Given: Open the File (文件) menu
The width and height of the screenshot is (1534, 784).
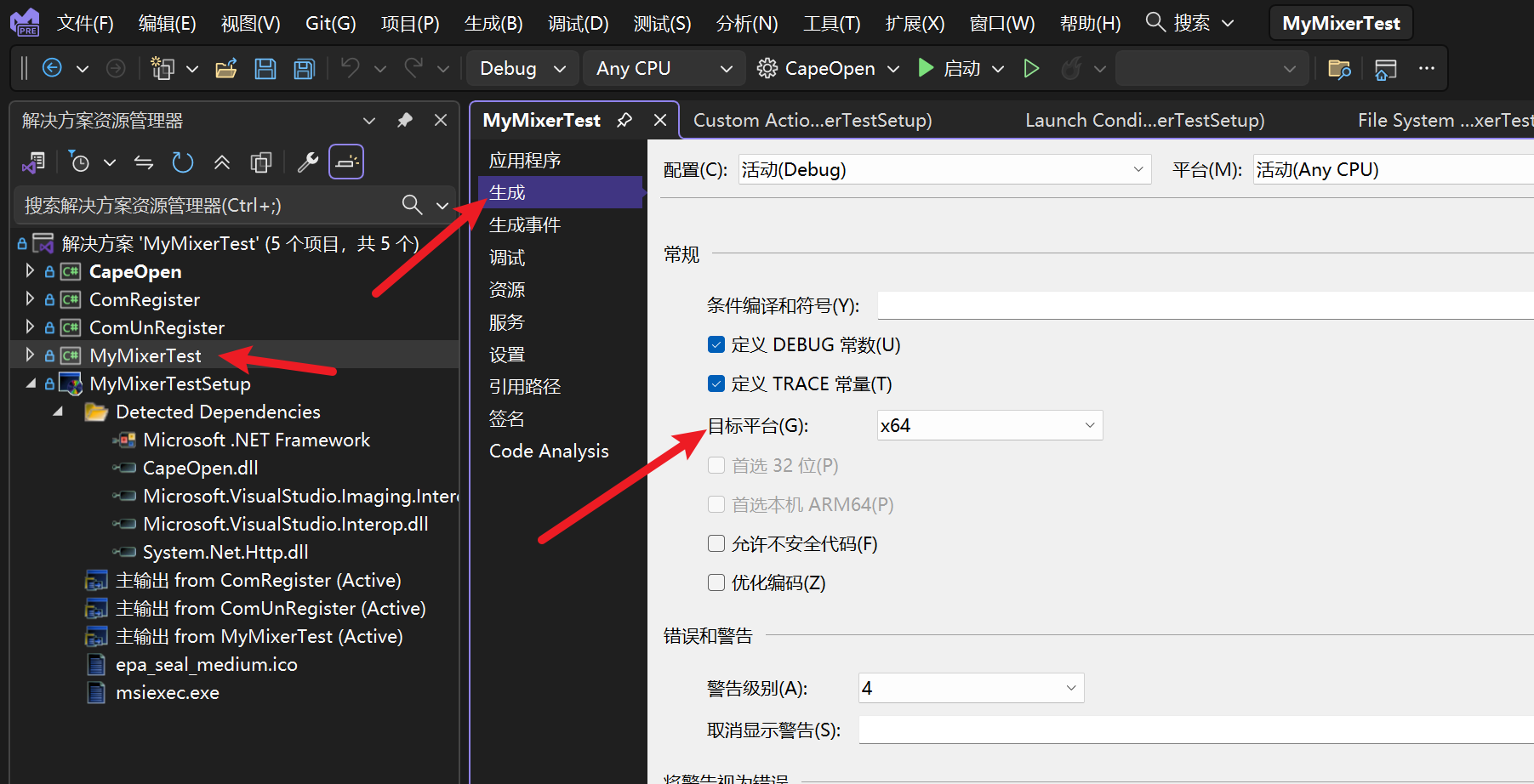Looking at the screenshot, I should coord(85,24).
